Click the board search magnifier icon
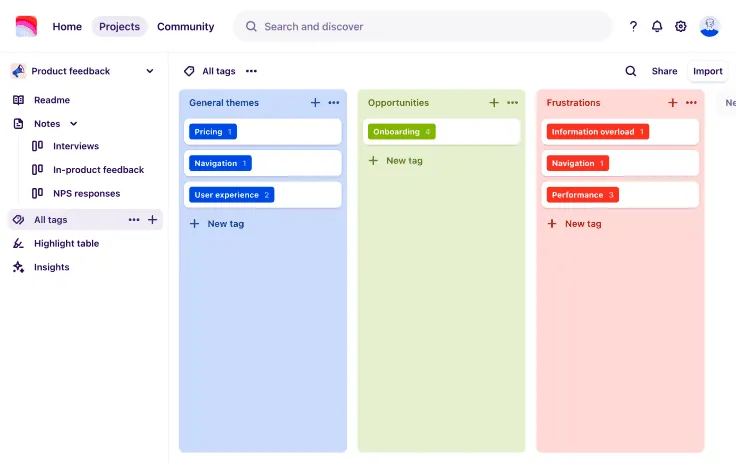The width and height of the screenshot is (736, 463). 630,71
